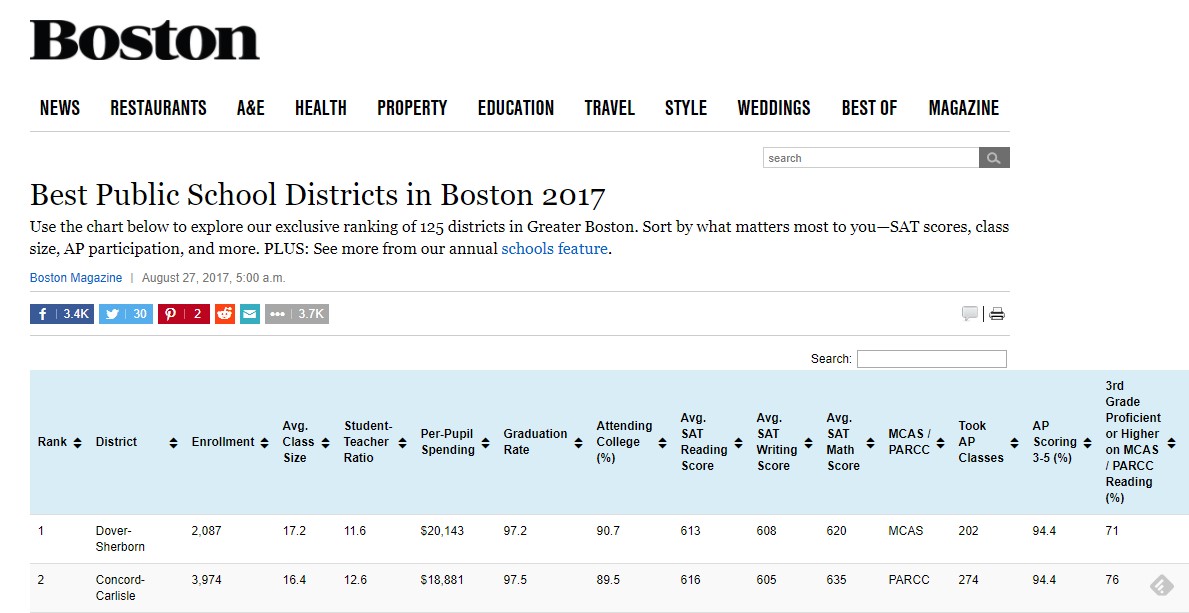This screenshot has height=613, width=1189.
Task: Open more sharing options
Action: [296, 313]
